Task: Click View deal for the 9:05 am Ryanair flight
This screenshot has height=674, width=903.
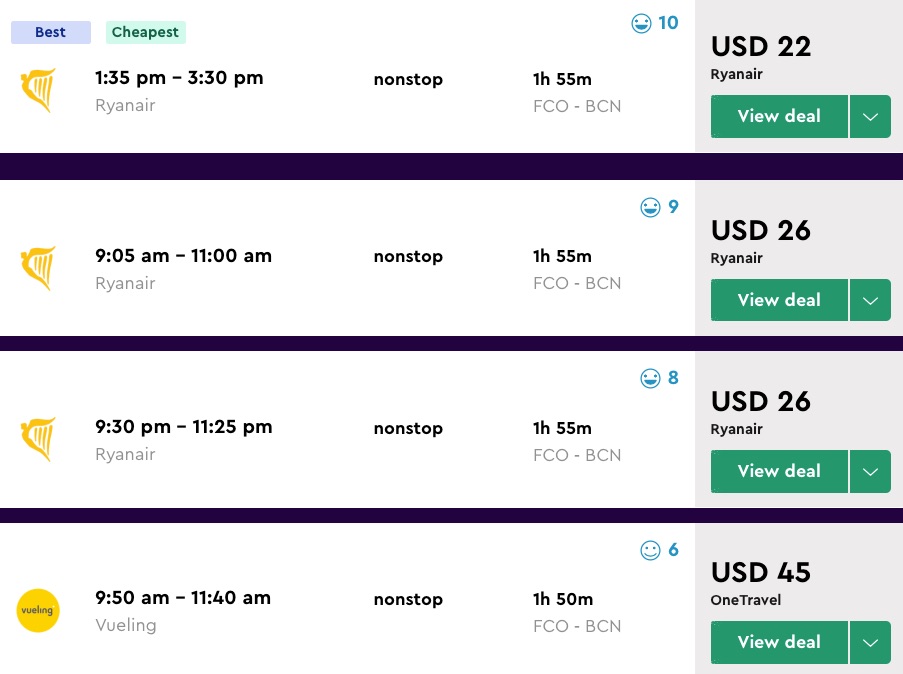Action: (x=779, y=300)
